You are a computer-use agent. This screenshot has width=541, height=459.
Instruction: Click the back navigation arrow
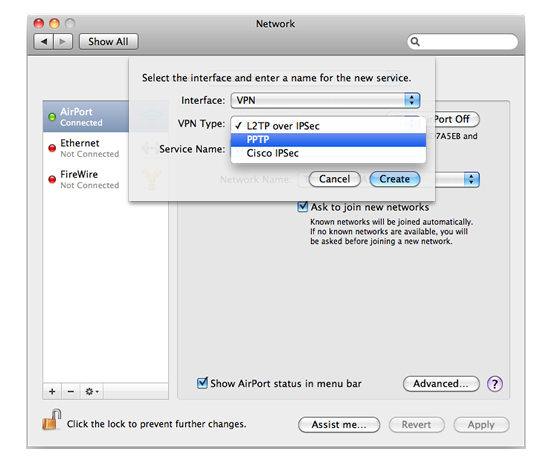[43, 42]
